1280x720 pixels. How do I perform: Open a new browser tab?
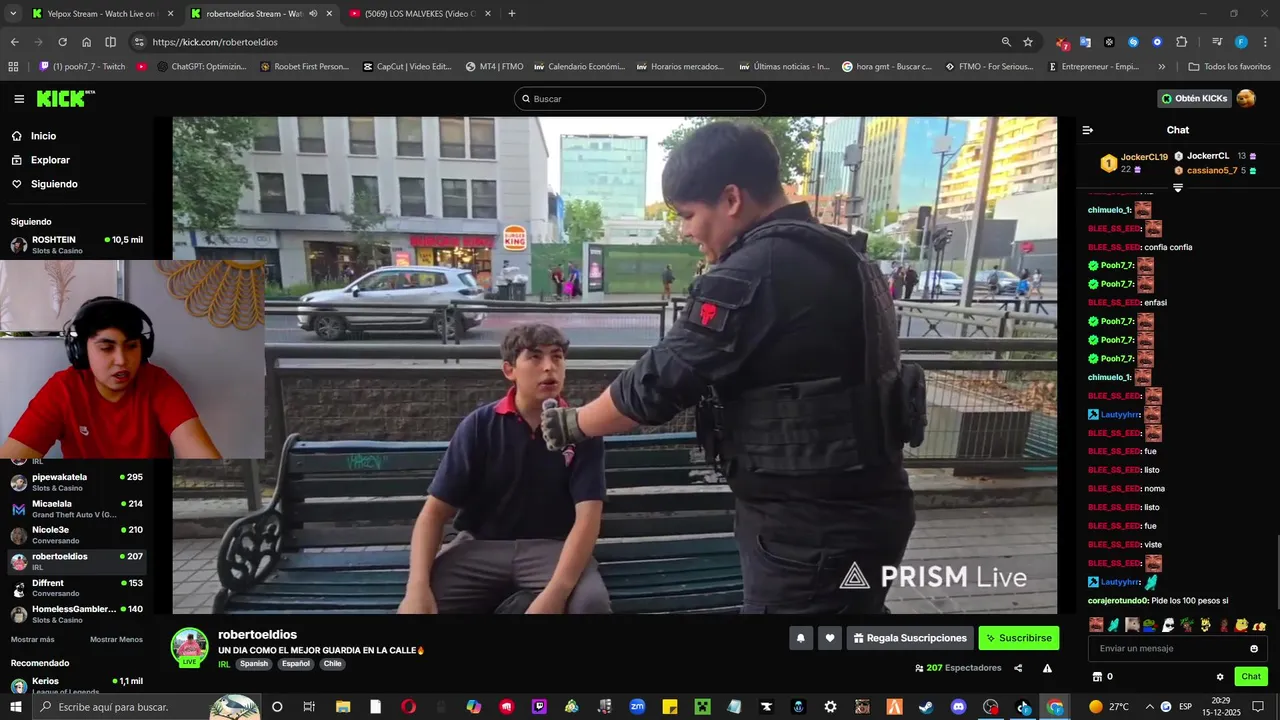point(512,14)
